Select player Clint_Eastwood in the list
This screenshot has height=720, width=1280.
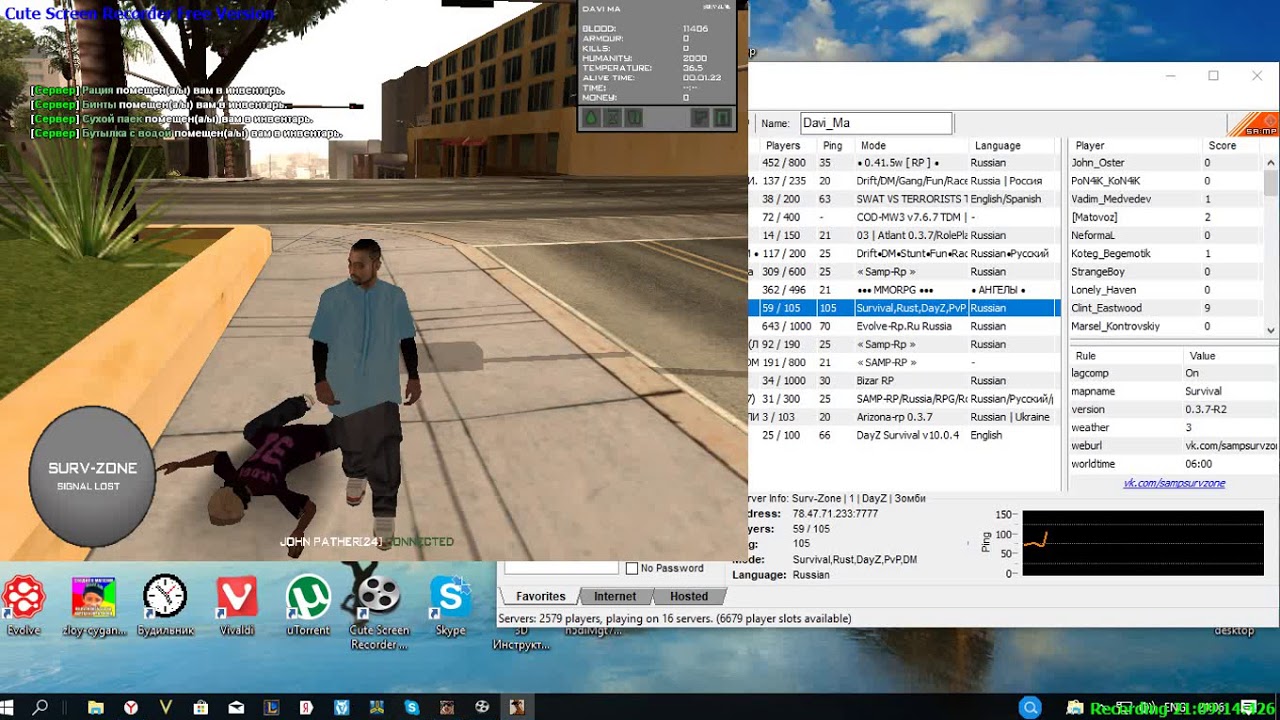1166,308
